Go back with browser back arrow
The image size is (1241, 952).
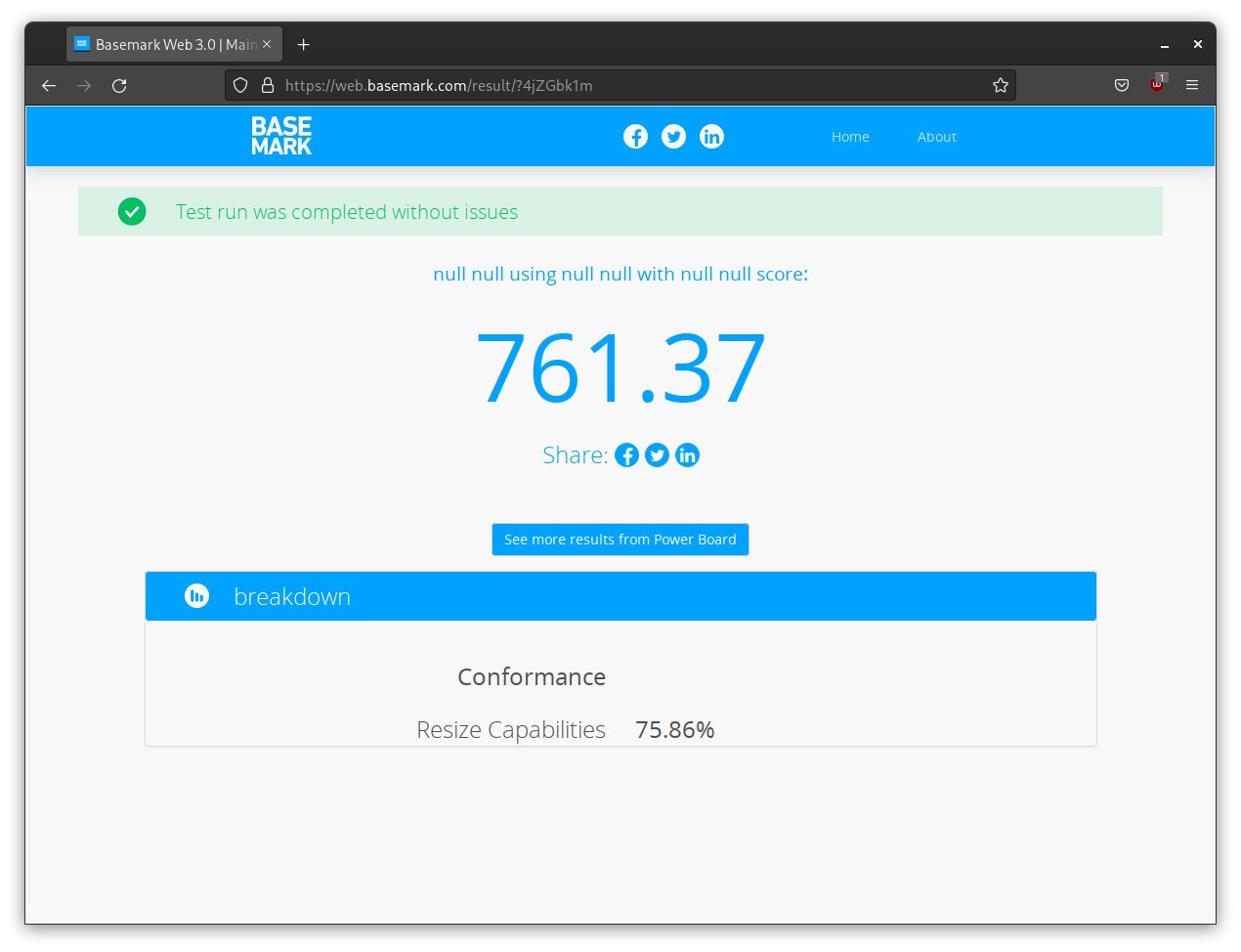click(49, 86)
